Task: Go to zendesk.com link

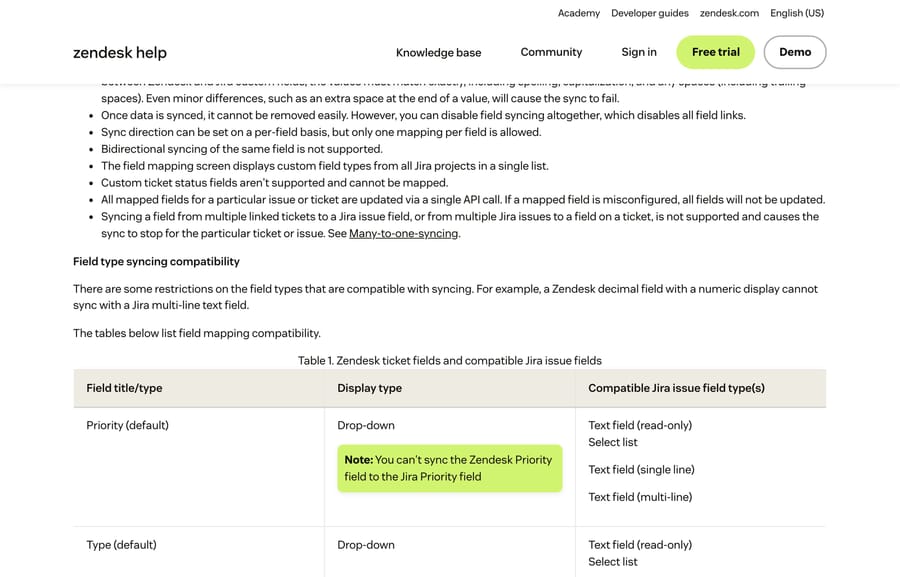Action: click(x=729, y=13)
